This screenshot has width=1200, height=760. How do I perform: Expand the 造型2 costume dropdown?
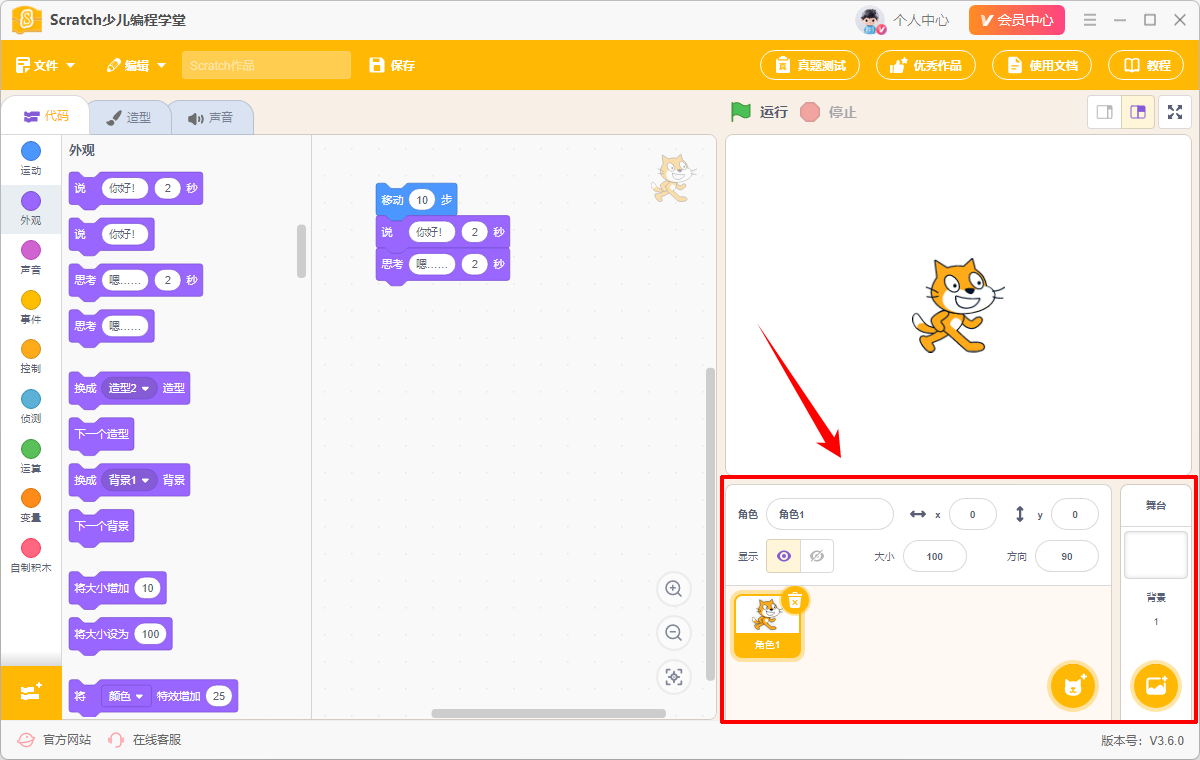[130, 388]
